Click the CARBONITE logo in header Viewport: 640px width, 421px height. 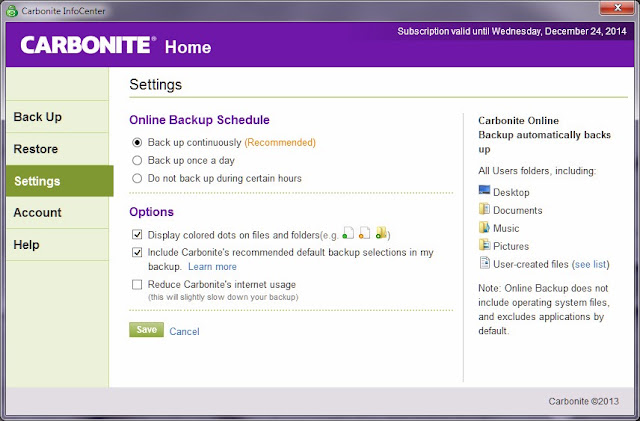click(88, 45)
